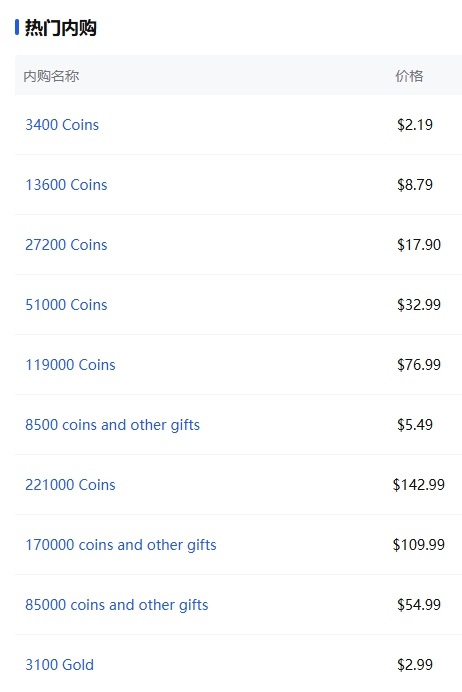Viewport: 462px width, 692px height.
Task: Select the $109.99 price cell
Action: pos(419,545)
